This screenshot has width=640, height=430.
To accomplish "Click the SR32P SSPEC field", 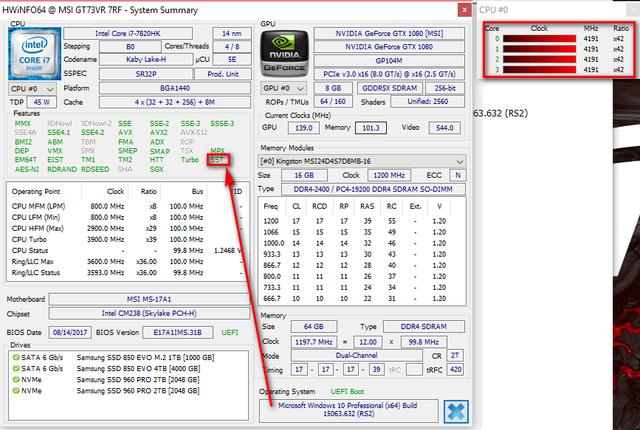I will (146, 74).
